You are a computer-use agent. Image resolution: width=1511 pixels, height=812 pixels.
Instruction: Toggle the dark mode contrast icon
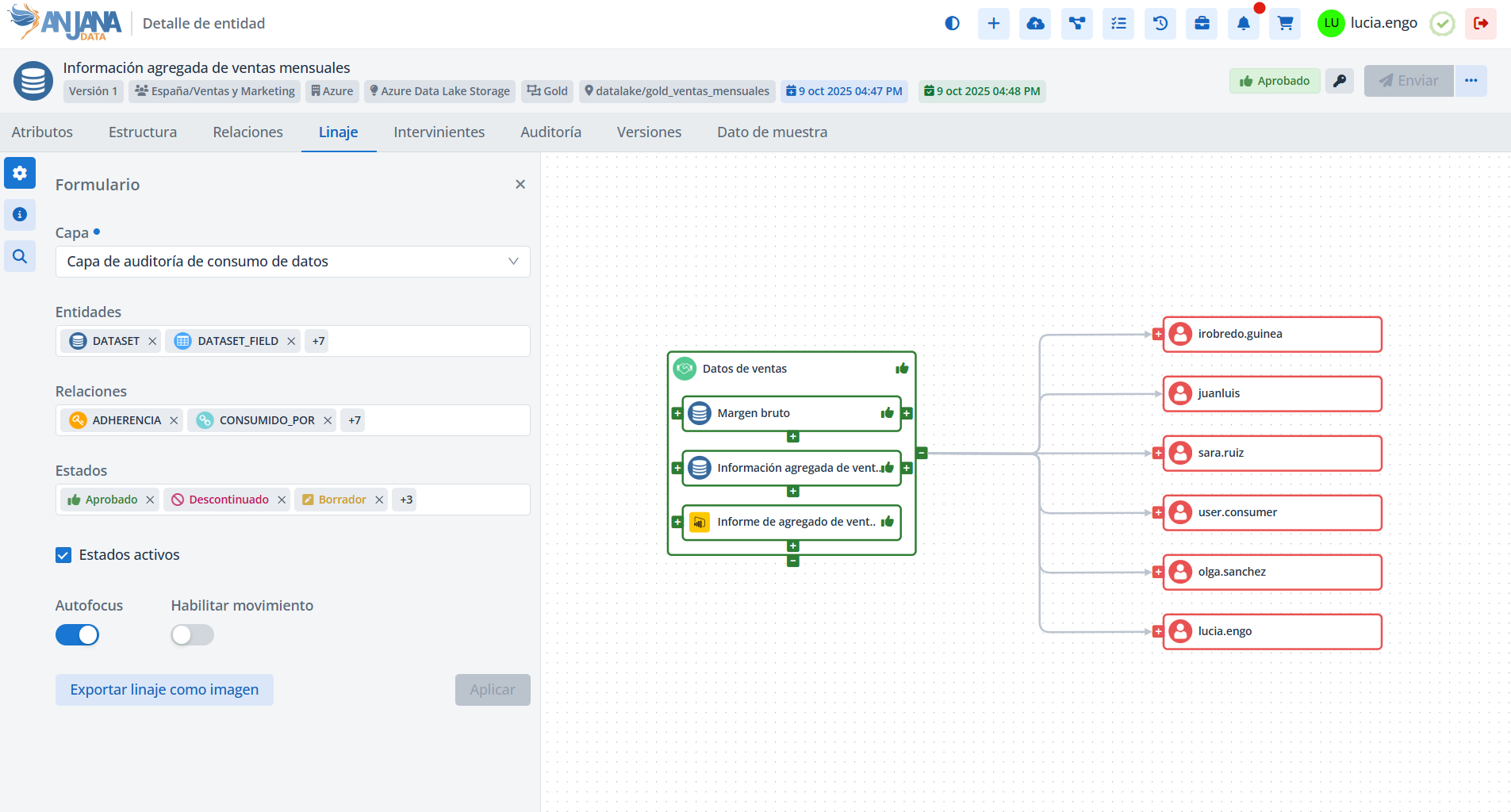click(x=952, y=24)
